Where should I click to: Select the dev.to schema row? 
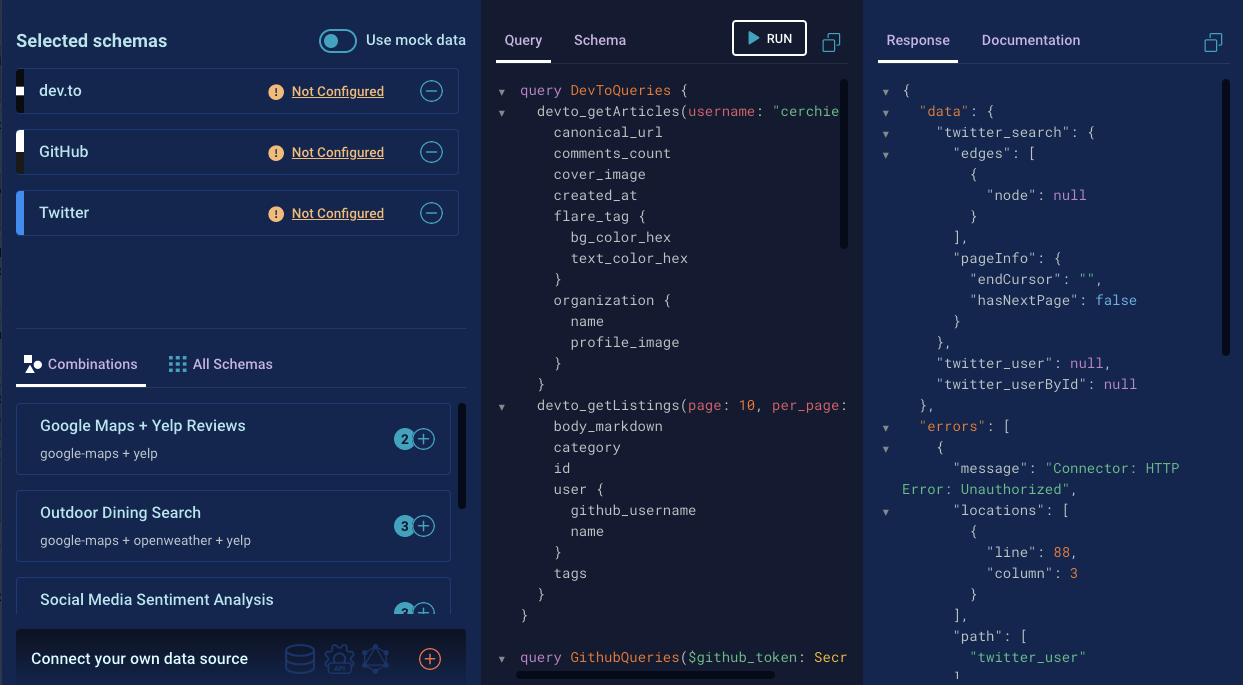pos(237,91)
